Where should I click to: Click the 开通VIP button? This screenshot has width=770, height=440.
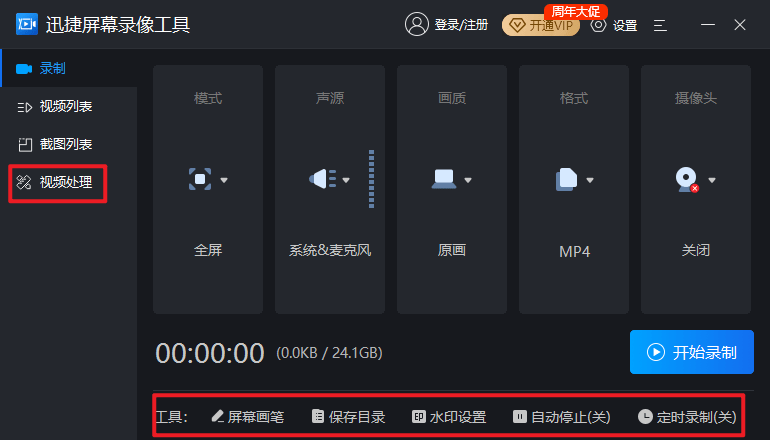pyautogui.click(x=541, y=25)
